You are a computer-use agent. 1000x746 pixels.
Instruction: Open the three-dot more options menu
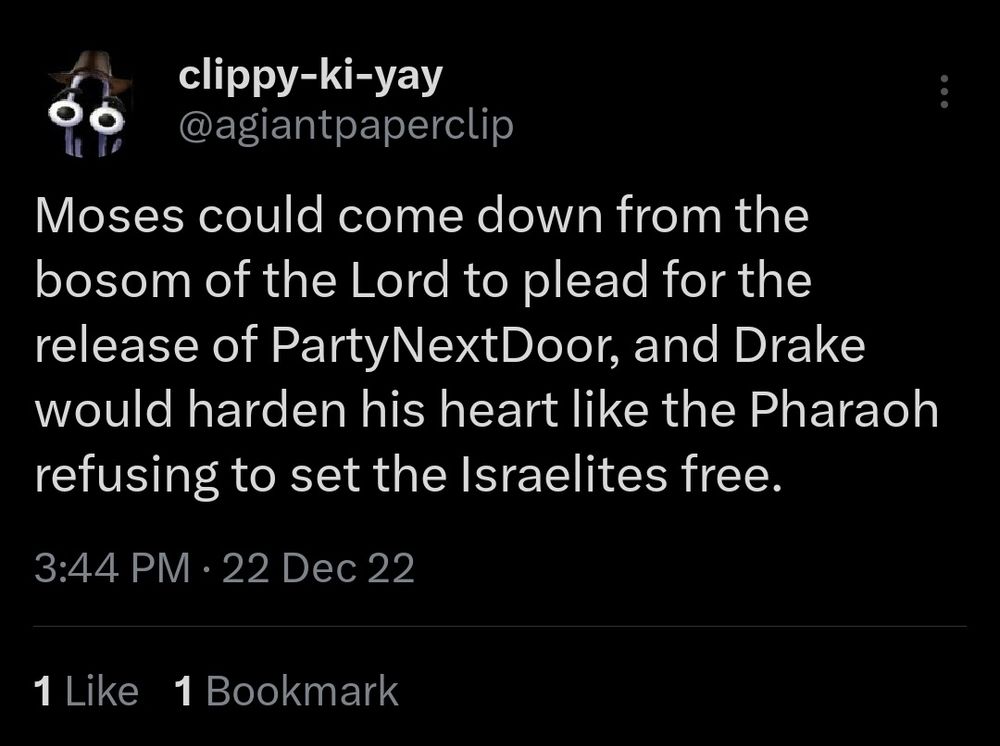[945, 92]
